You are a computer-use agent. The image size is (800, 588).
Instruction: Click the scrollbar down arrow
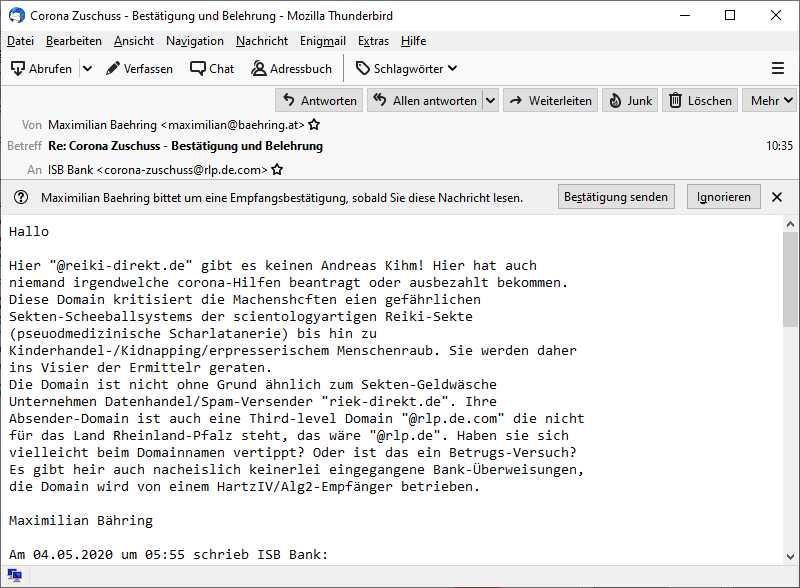tap(790, 556)
